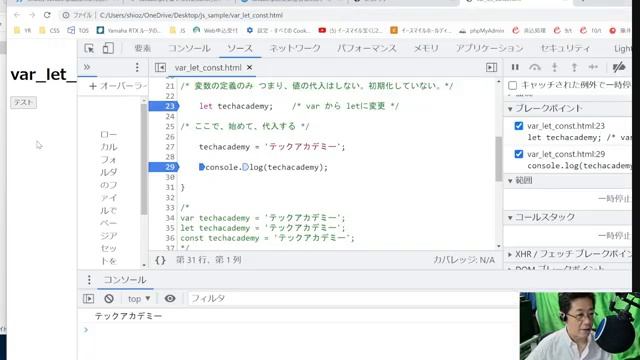Open the CSS bookmark folder
The image size is (640, 360).
(49, 31)
